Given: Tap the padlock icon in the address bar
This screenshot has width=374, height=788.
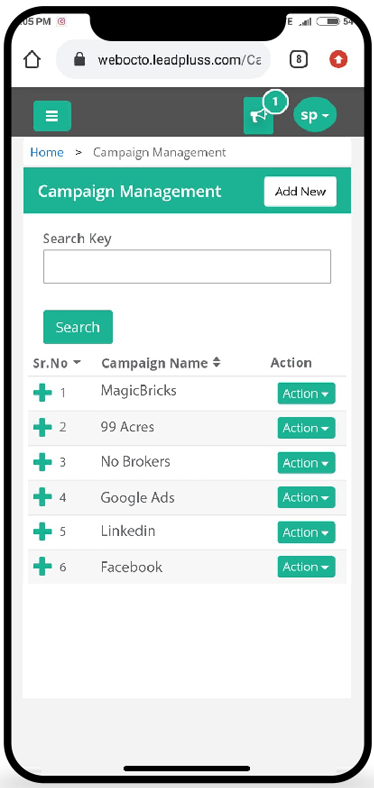Looking at the screenshot, I should pos(79,60).
